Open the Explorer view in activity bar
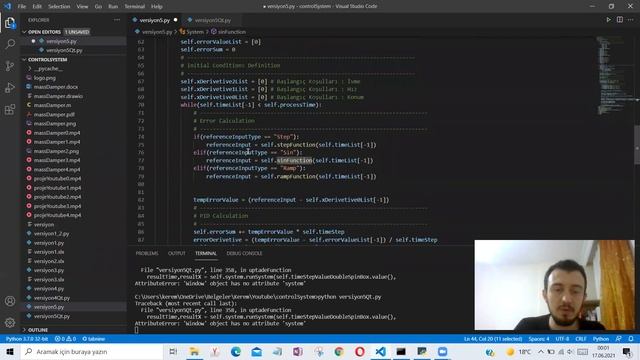Viewport: 640px width, 360px height. coord(10,23)
